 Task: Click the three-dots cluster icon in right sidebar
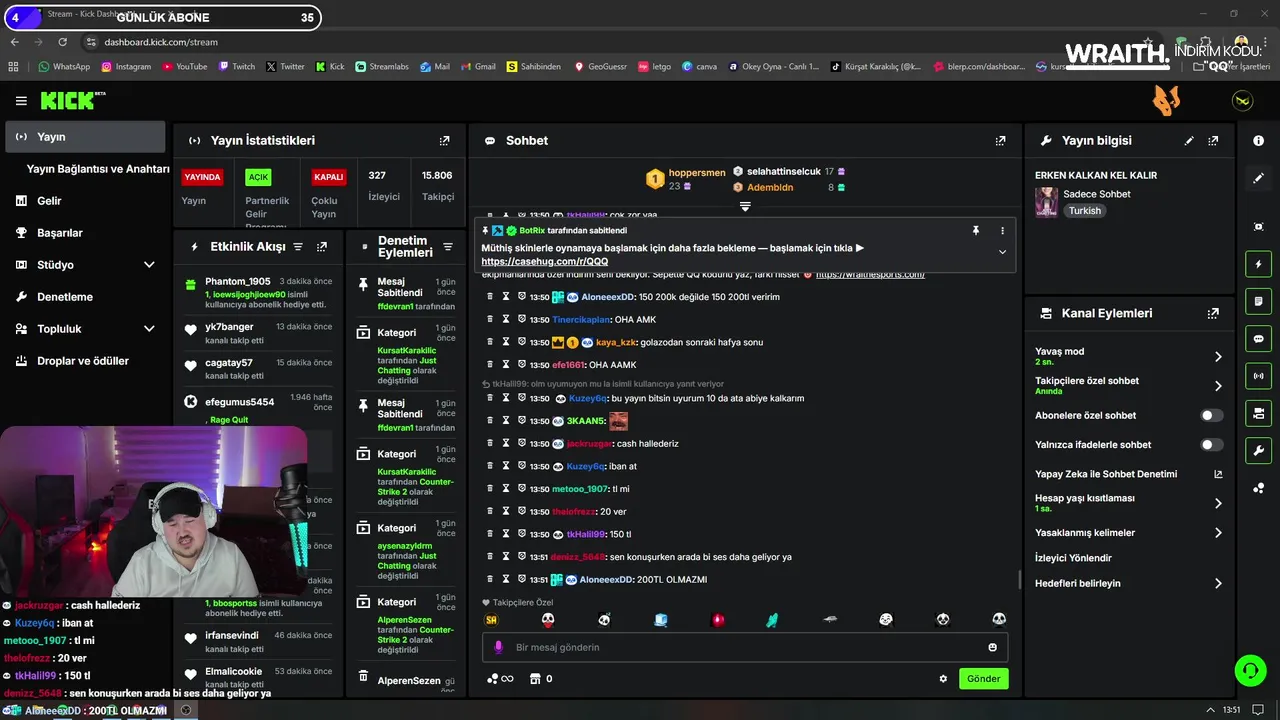click(x=1258, y=488)
